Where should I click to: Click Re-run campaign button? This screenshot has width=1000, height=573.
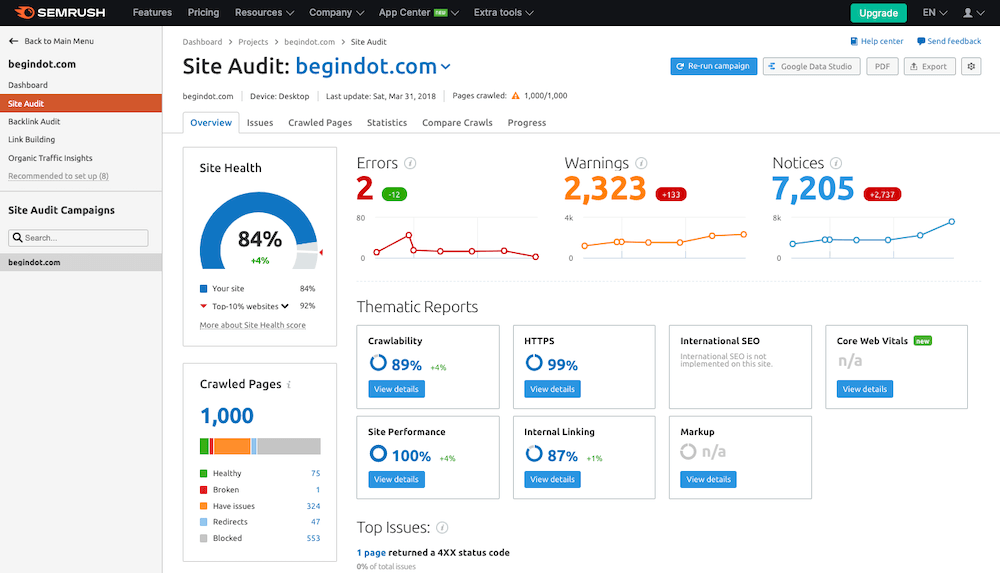coord(714,66)
